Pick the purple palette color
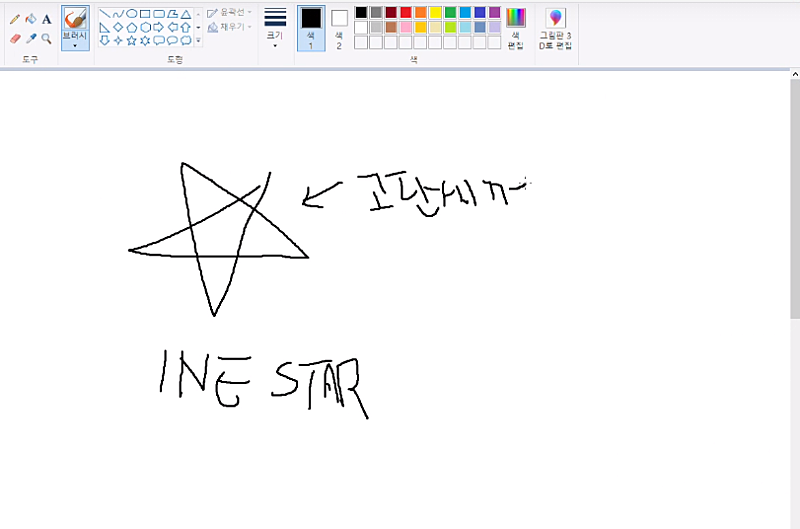The image size is (800, 529). (494, 12)
